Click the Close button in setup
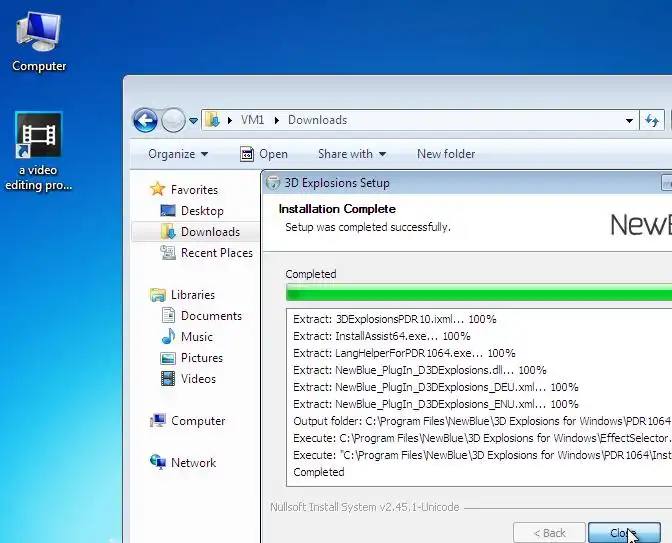 point(624,532)
